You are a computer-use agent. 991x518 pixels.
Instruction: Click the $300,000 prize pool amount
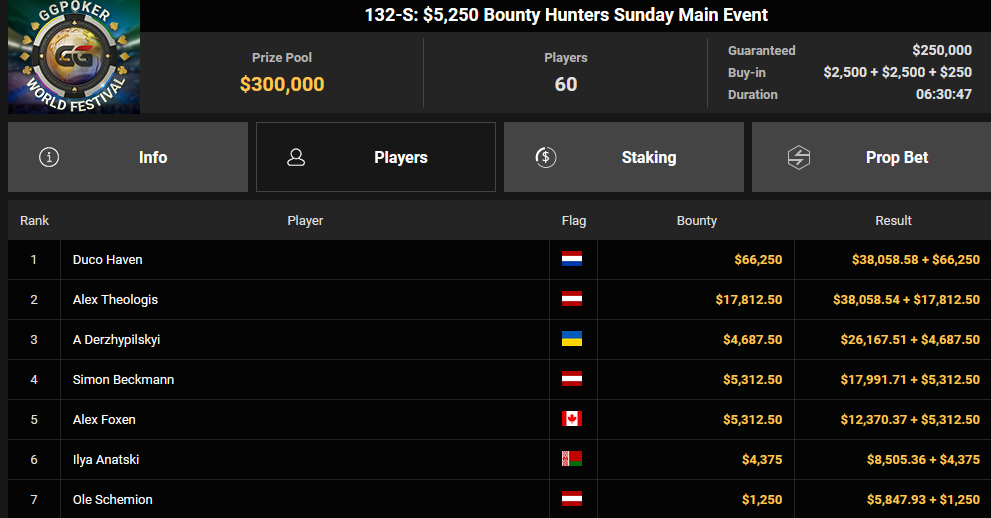click(x=282, y=85)
